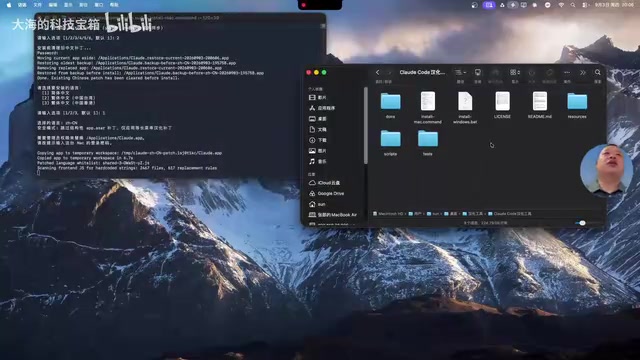Image resolution: width=640 pixels, height=360 pixels.
Task: Open the Finder more actions ellipsis menu
Action: pos(567,72)
